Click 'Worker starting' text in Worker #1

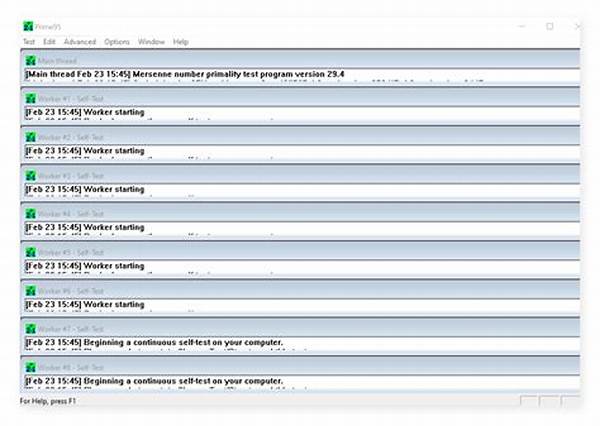(x=114, y=113)
